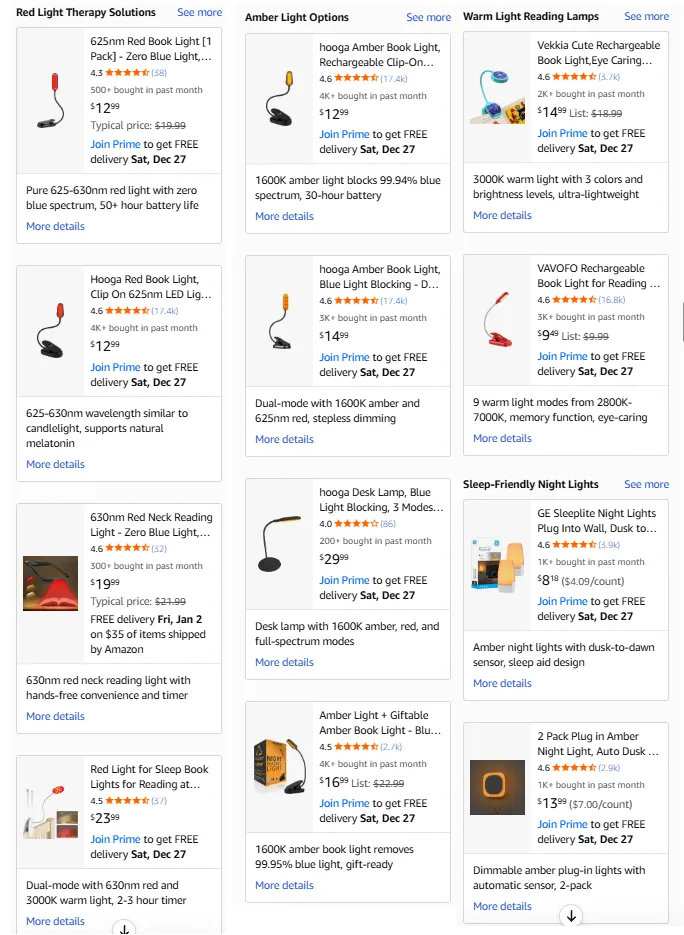See more Amber Light Options

tap(429, 18)
